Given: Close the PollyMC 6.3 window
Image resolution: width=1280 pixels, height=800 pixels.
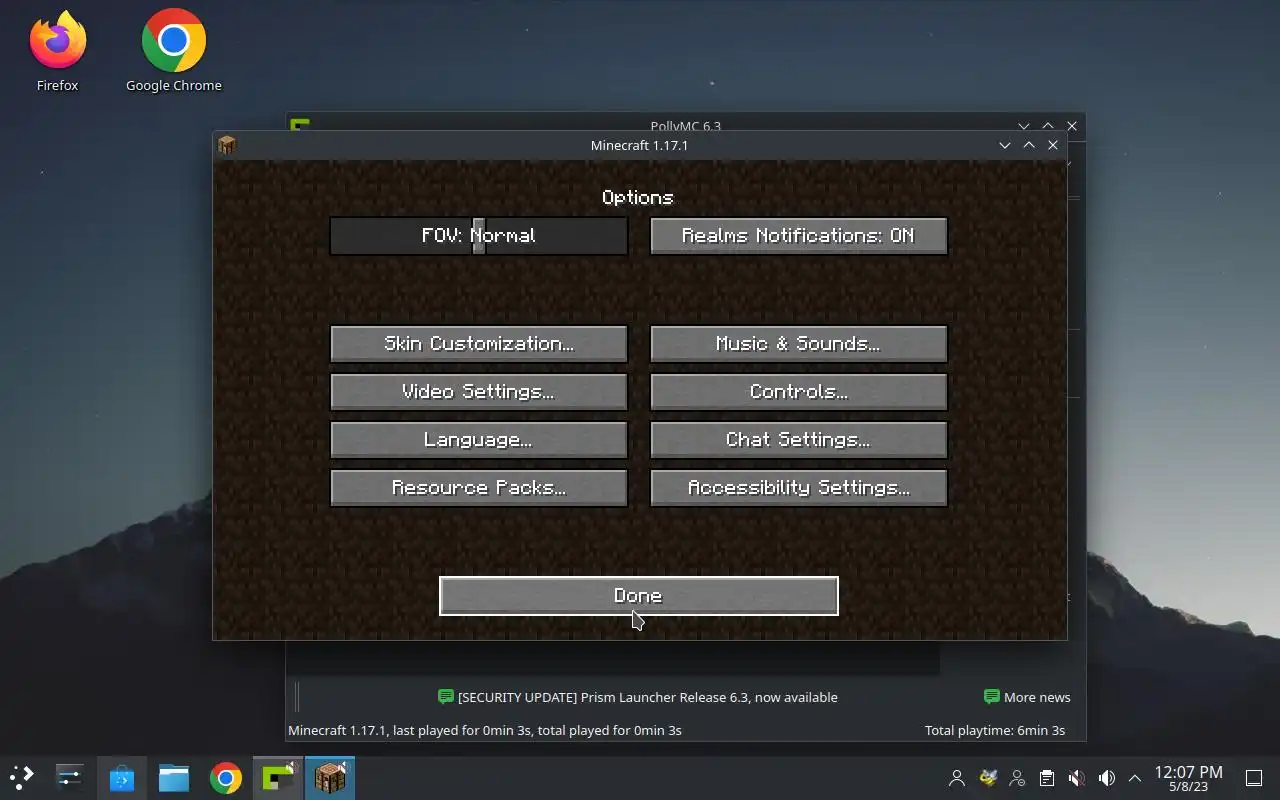Looking at the screenshot, I should 1072,126.
